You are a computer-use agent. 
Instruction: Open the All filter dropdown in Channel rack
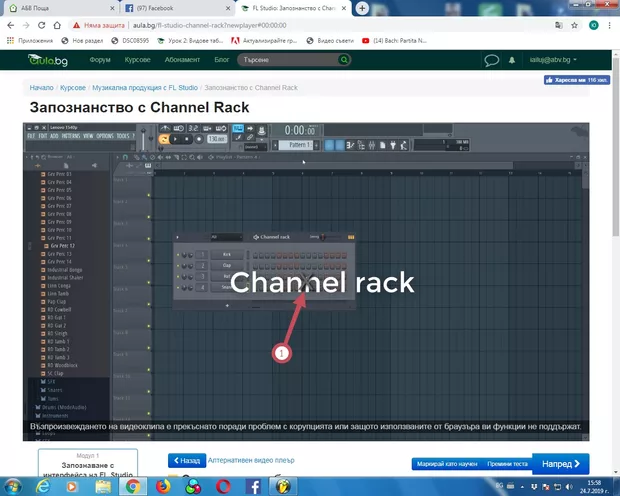click(x=227, y=237)
